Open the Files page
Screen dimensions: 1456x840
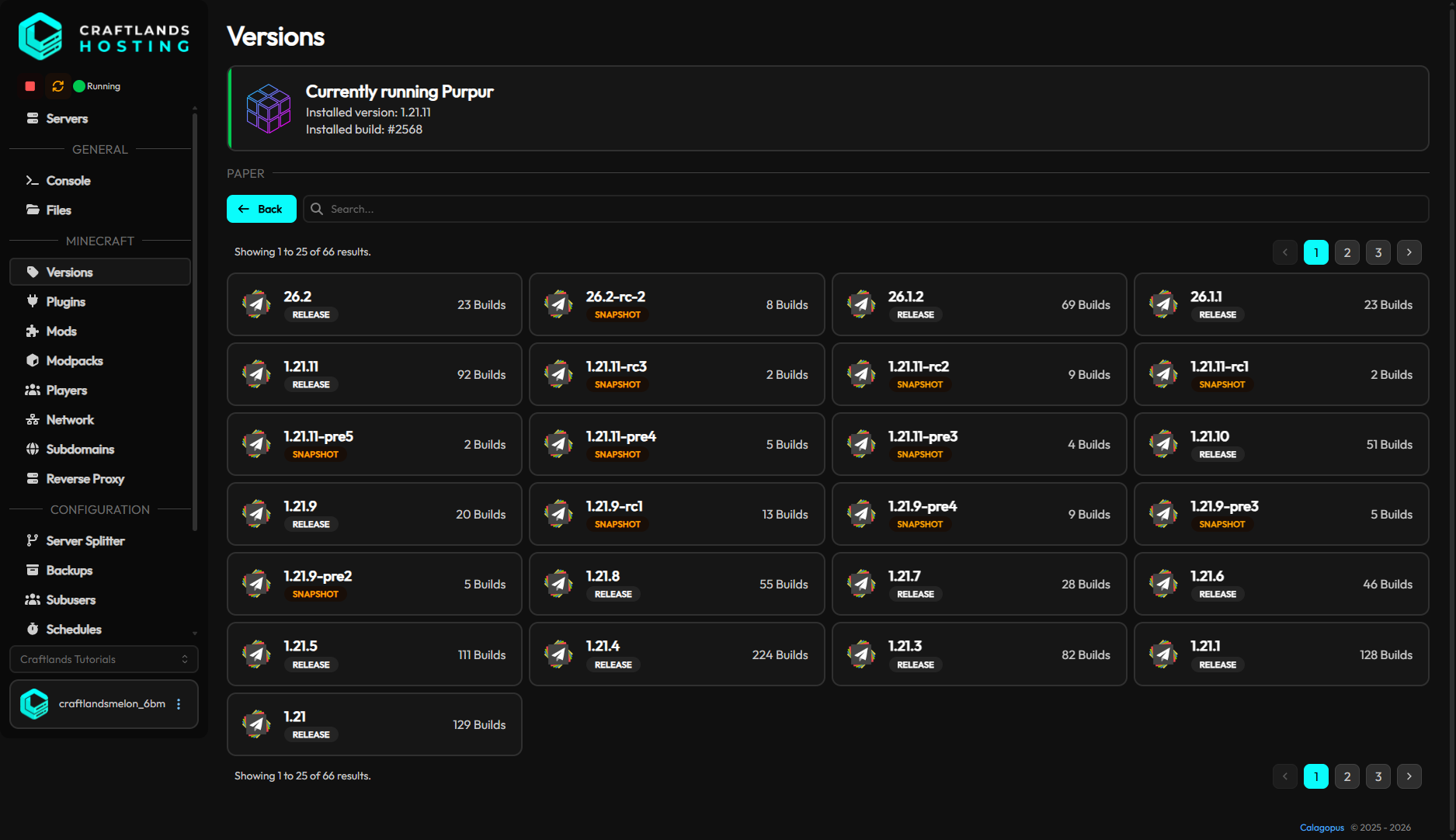tap(100, 210)
